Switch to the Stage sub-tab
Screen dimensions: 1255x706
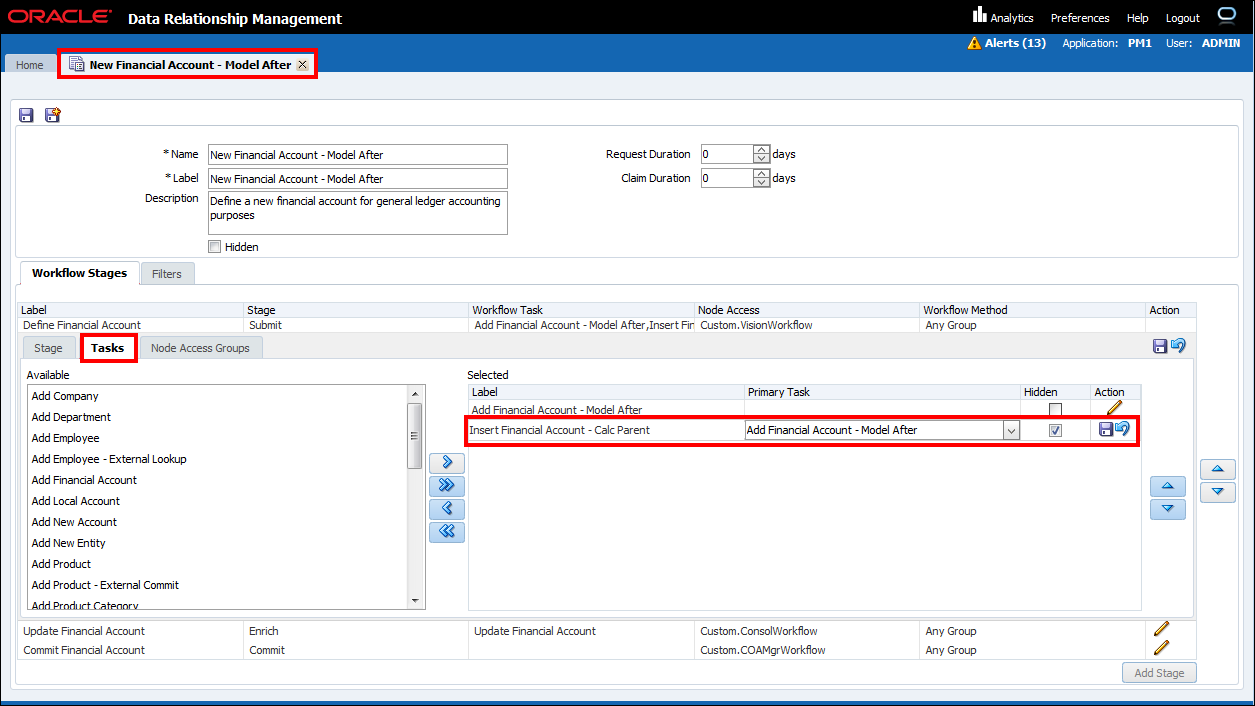point(48,348)
